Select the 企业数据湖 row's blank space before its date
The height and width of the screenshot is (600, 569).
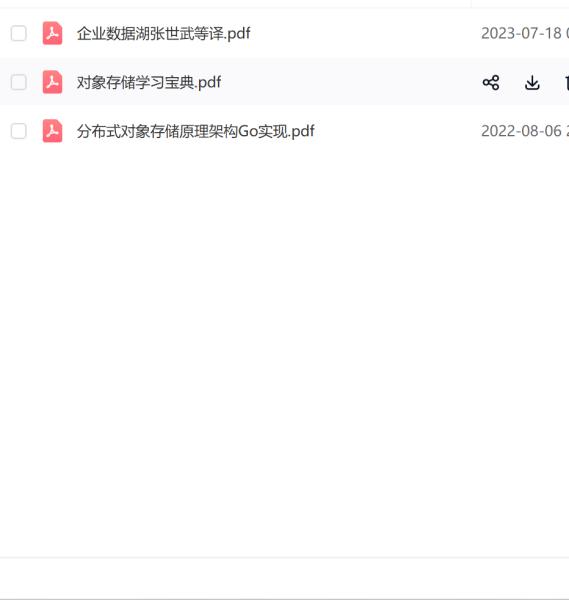point(364,34)
